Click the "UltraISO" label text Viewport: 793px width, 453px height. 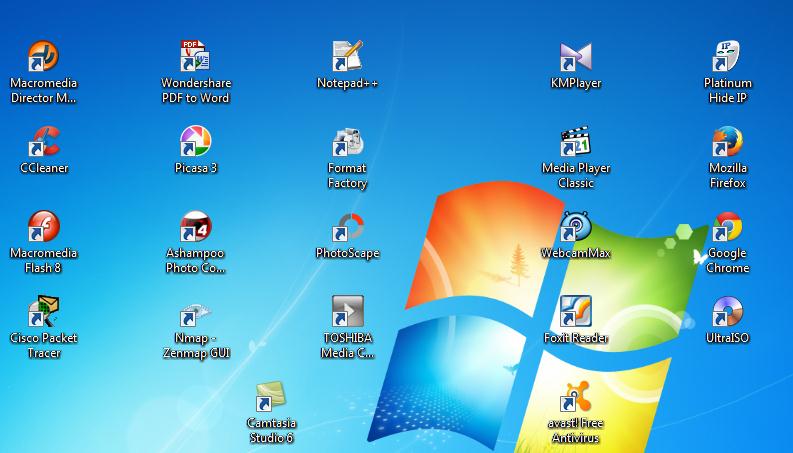[x=727, y=338]
